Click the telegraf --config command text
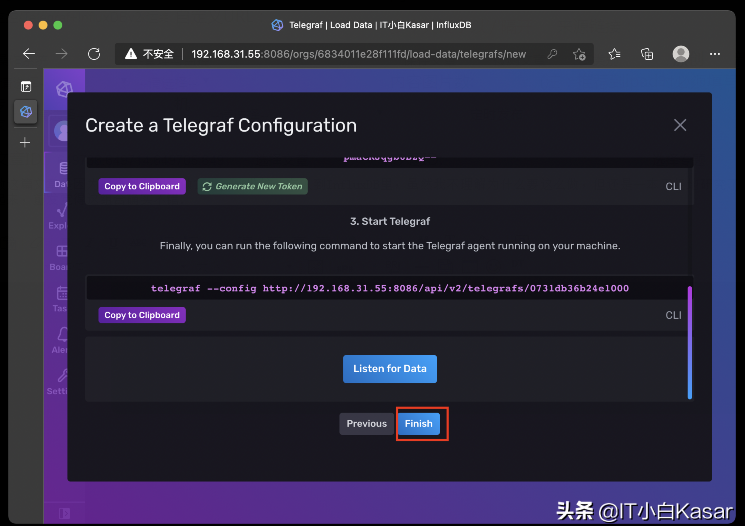This screenshot has width=745, height=526. coord(390,288)
